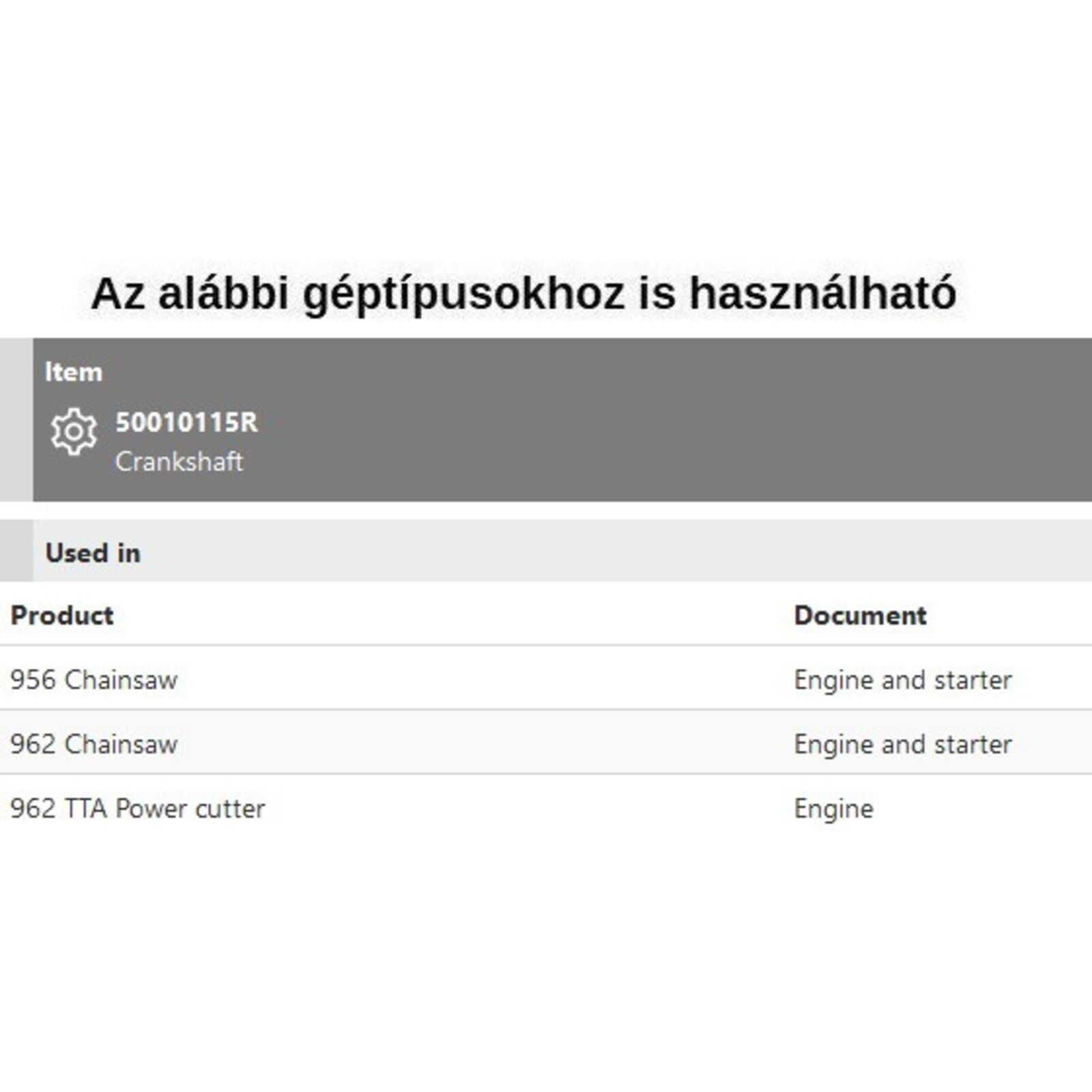Click blank middle space in 956 Chainsaw row
Viewport: 1092px width, 1092px height.
tap(478, 680)
